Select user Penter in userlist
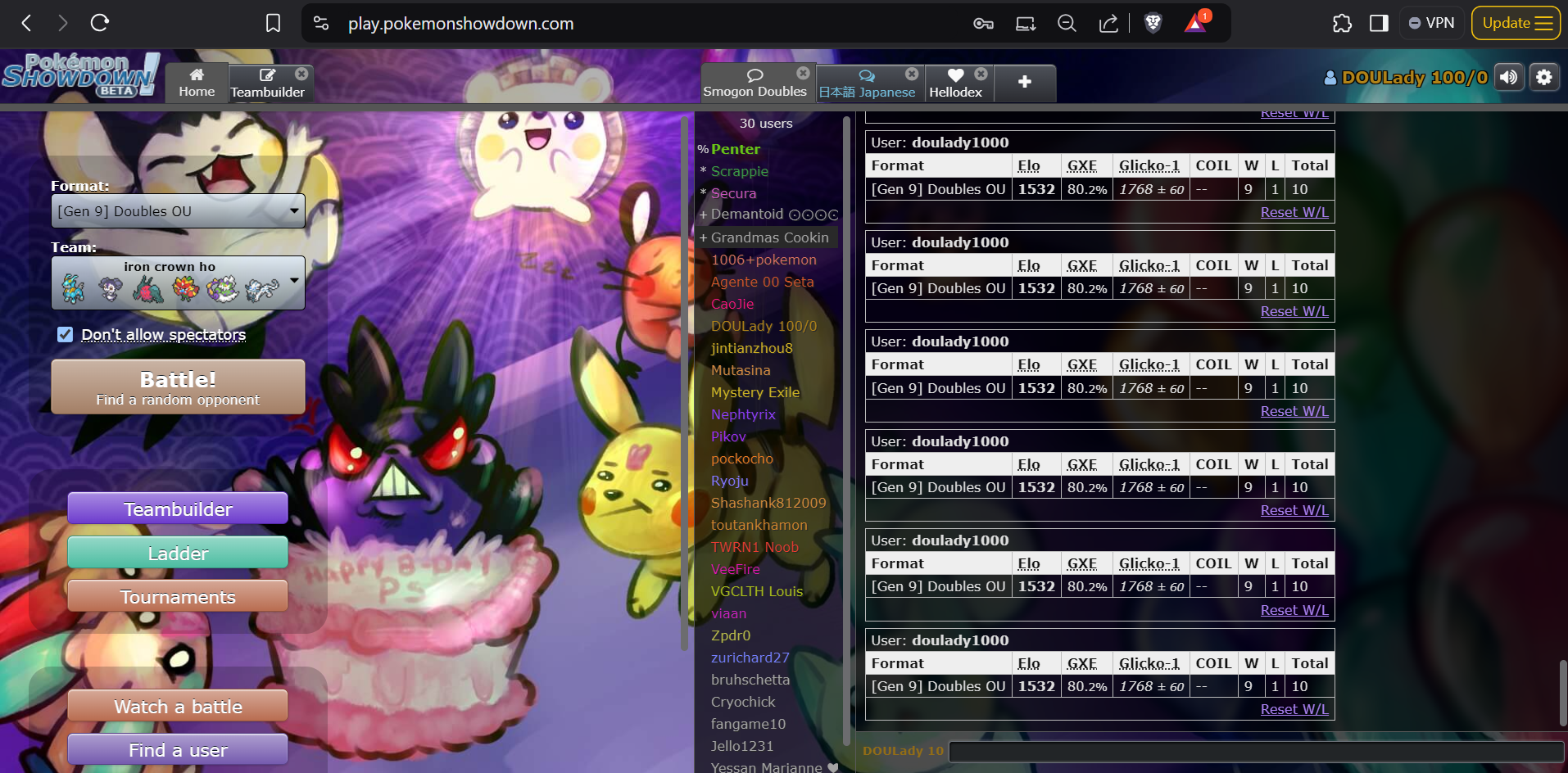 coord(736,149)
